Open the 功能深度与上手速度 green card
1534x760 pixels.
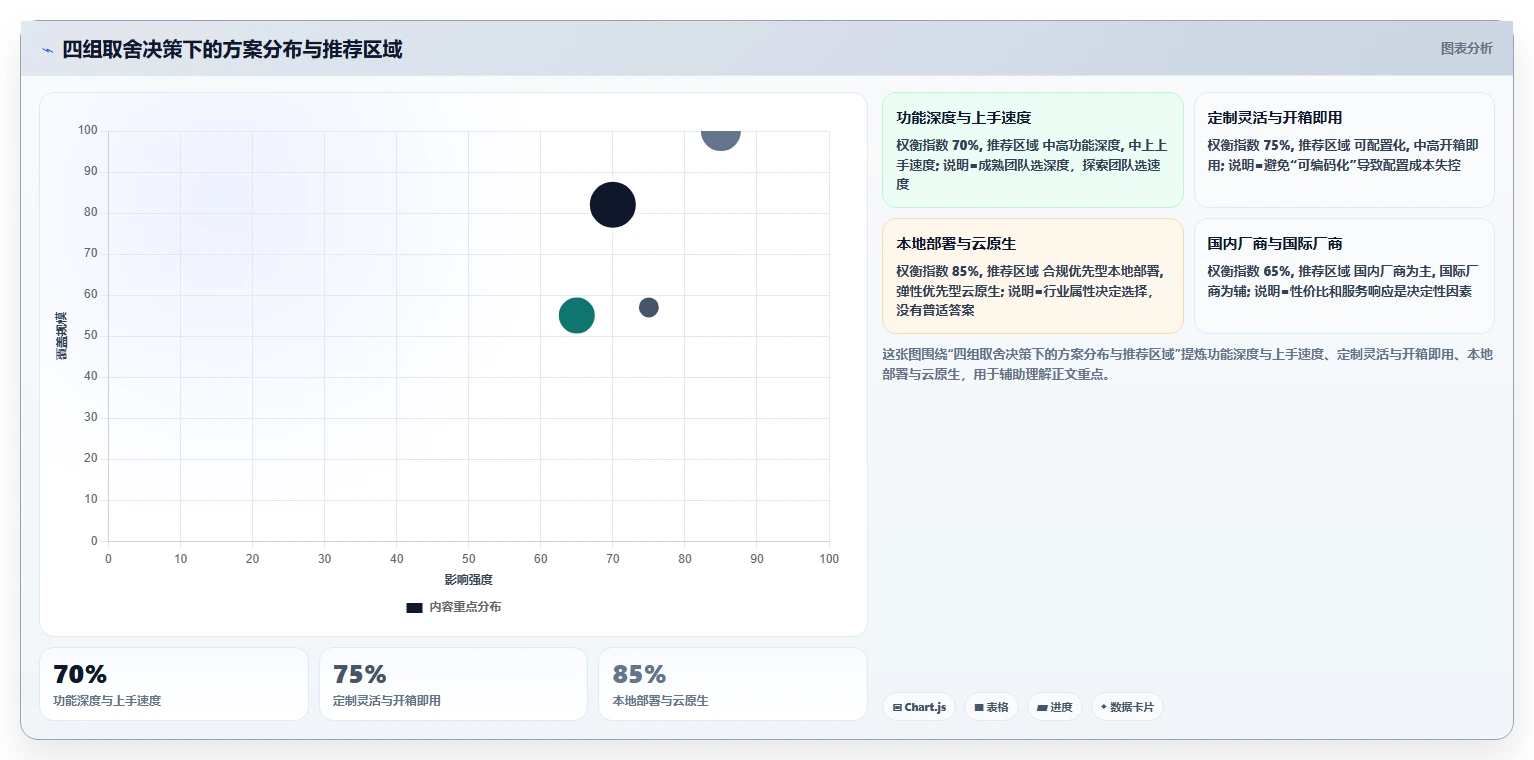pos(1032,150)
